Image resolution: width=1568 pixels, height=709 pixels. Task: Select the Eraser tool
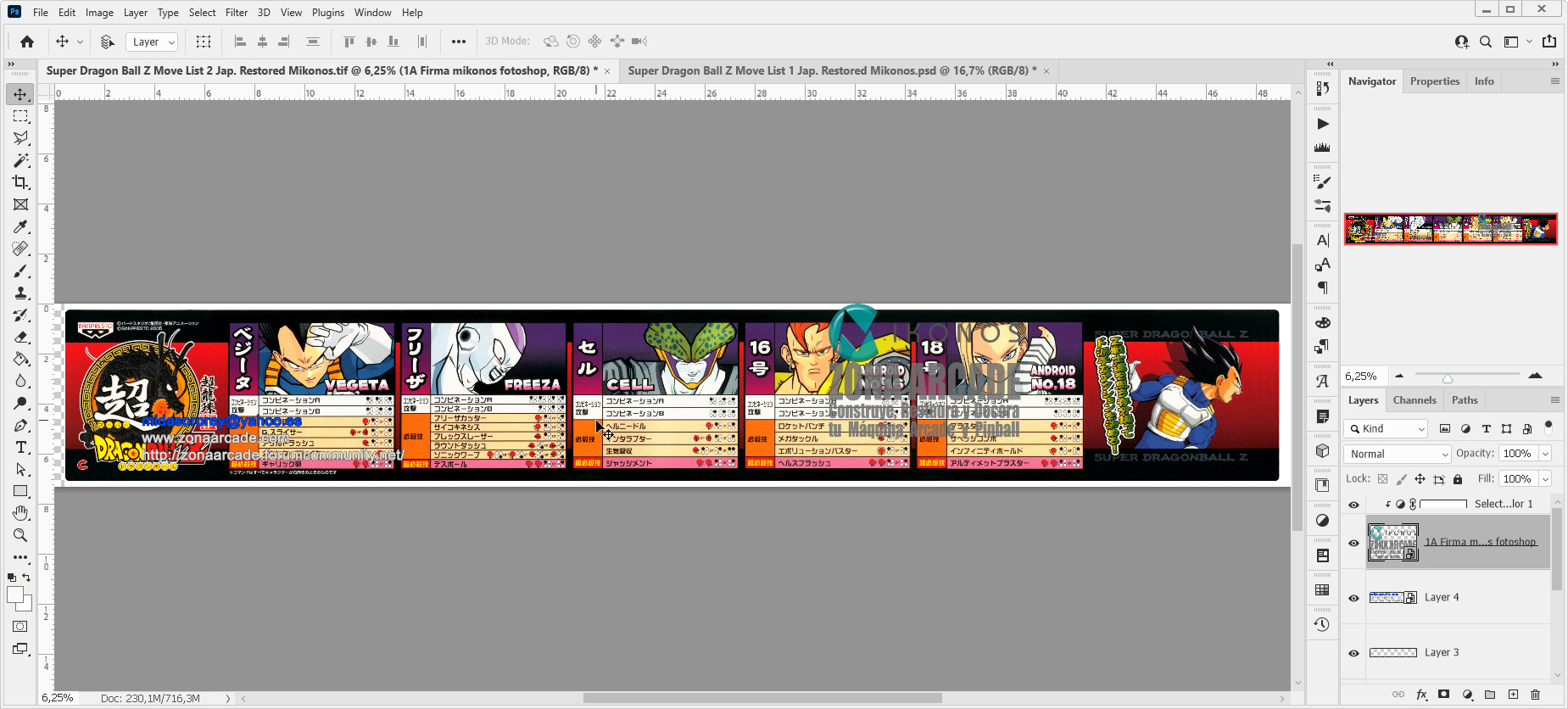[x=20, y=337]
